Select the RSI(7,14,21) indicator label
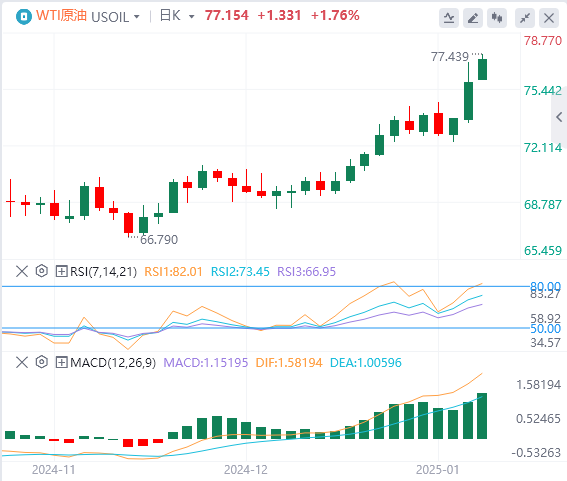Viewport: 567px width, 481px height. [103, 272]
